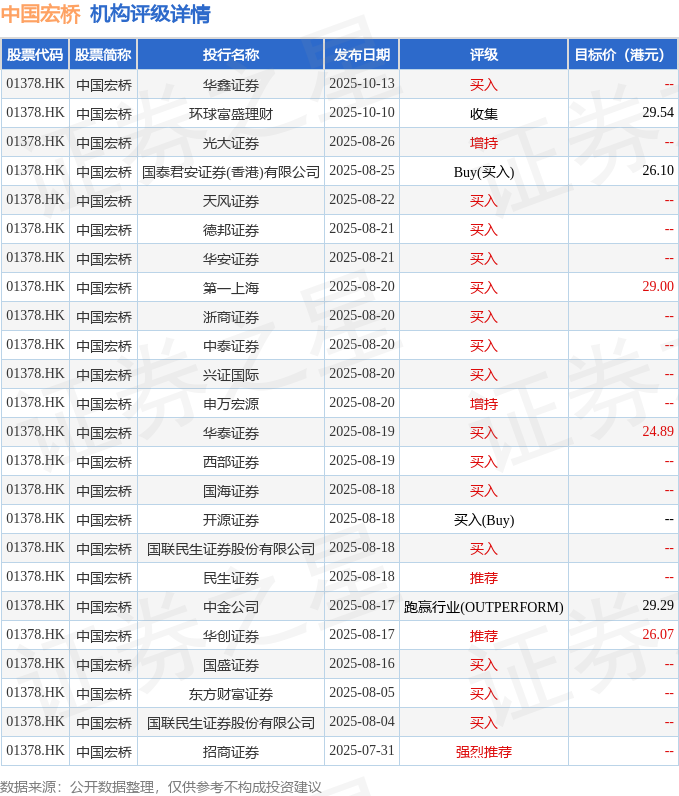679x796 pixels.
Task: Click the date 2025-08-22
Action: (362, 199)
